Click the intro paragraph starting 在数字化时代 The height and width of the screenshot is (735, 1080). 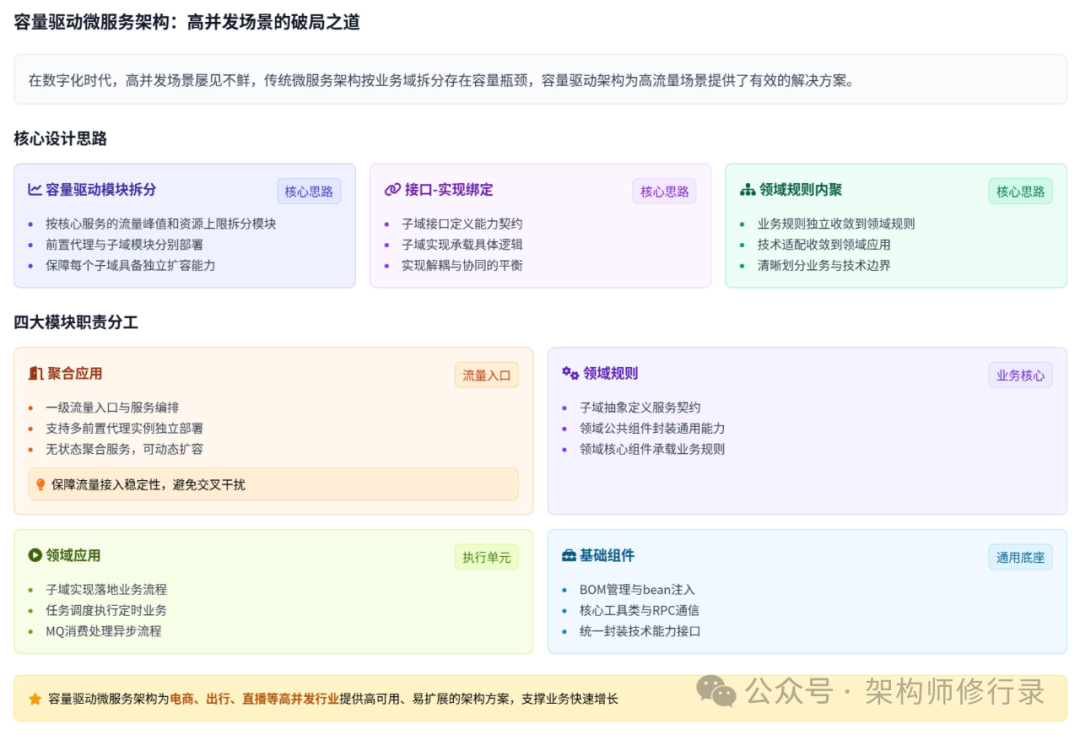tap(442, 81)
